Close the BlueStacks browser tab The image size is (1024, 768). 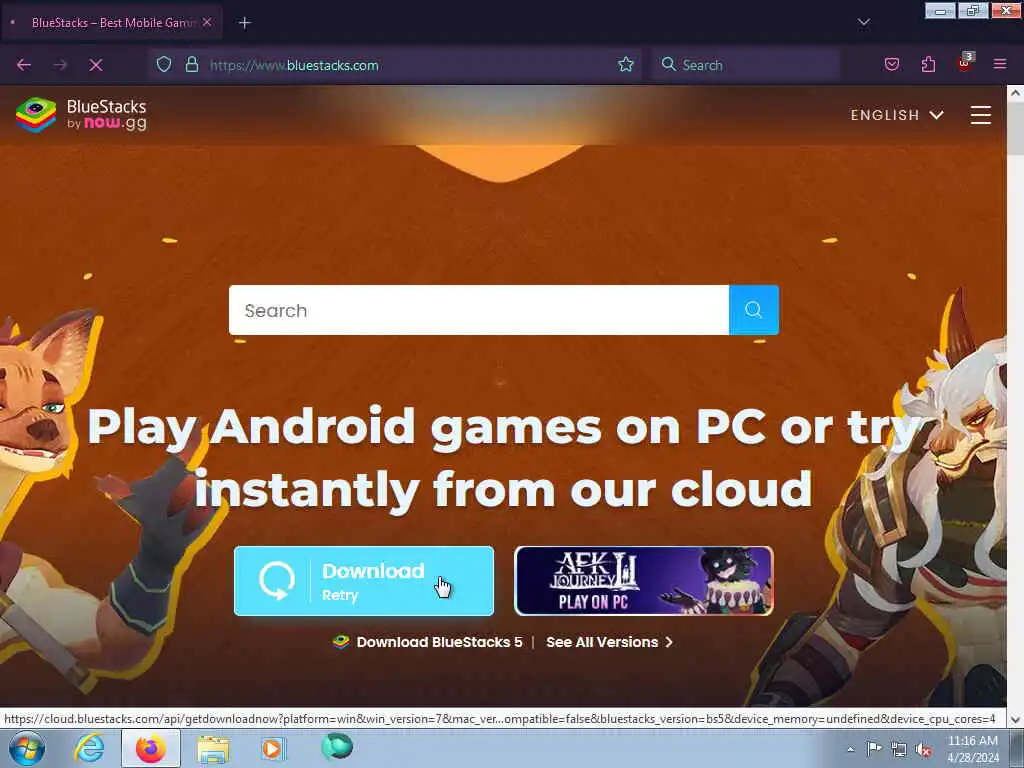(x=207, y=22)
